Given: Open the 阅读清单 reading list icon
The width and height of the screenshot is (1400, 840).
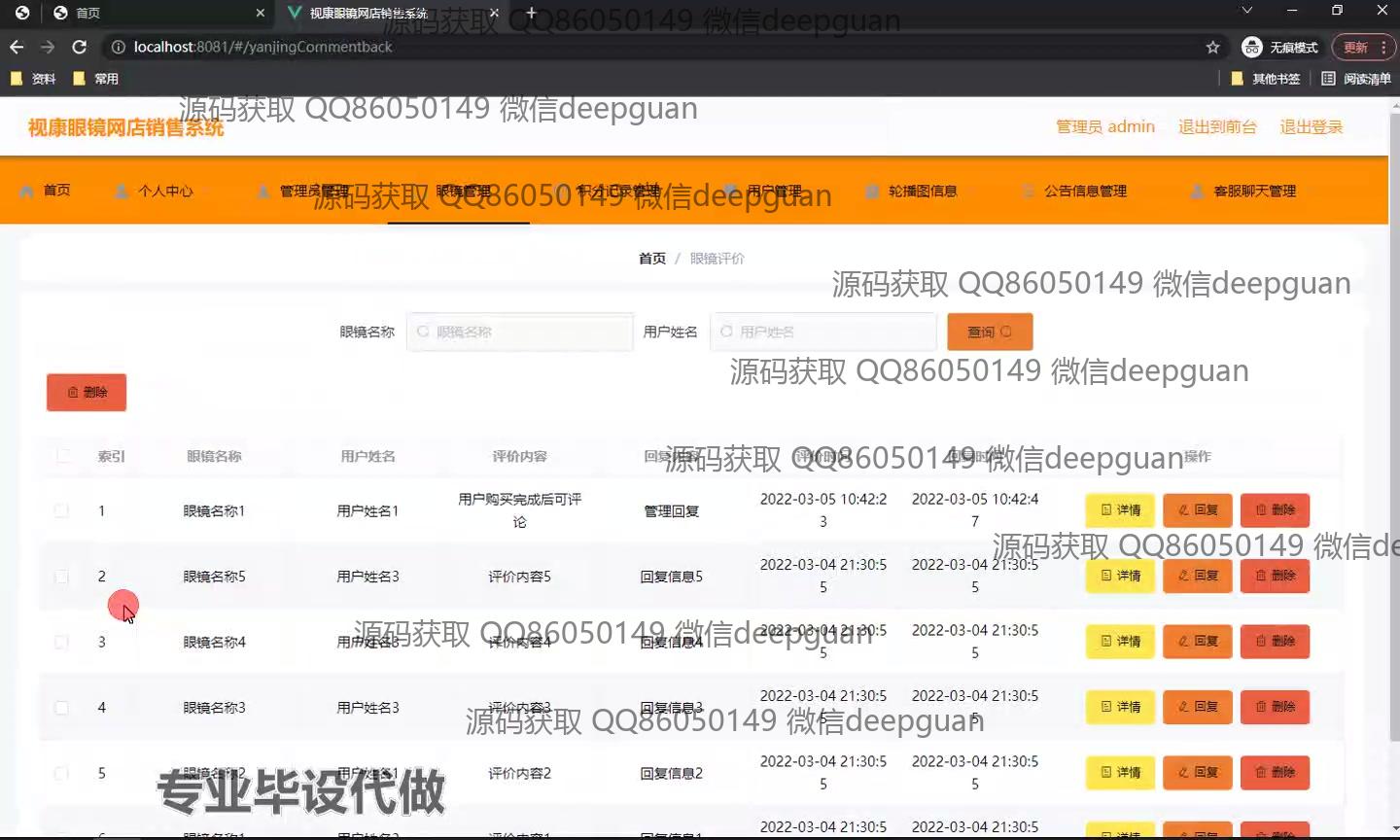Looking at the screenshot, I should click(x=1328, y=79).
